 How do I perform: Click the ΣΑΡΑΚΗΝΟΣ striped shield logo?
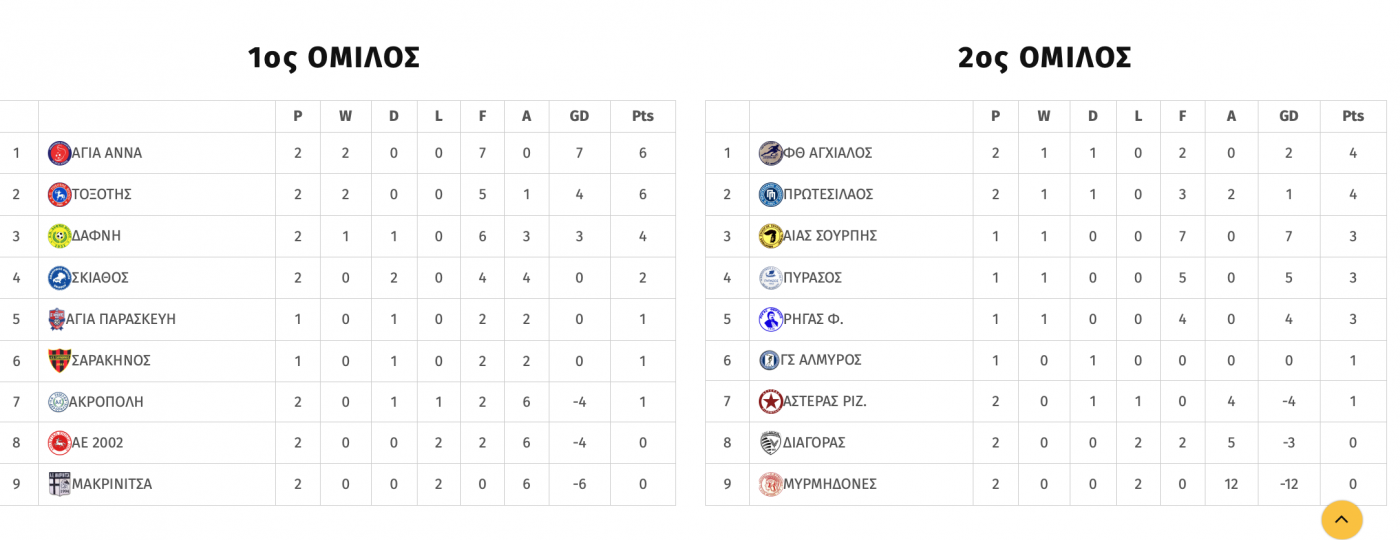59,360
